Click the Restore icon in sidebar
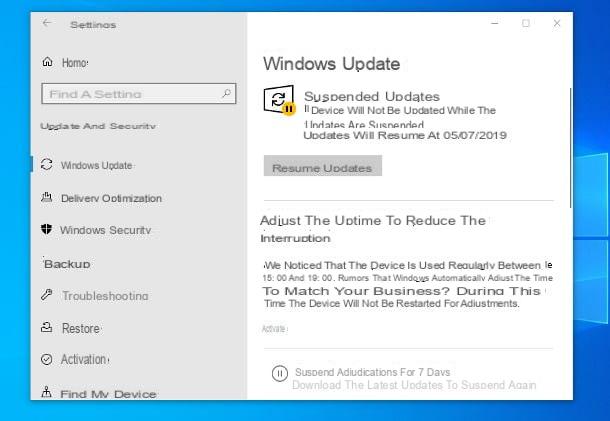This screenshot has height=421, width=610. [47, 327]
